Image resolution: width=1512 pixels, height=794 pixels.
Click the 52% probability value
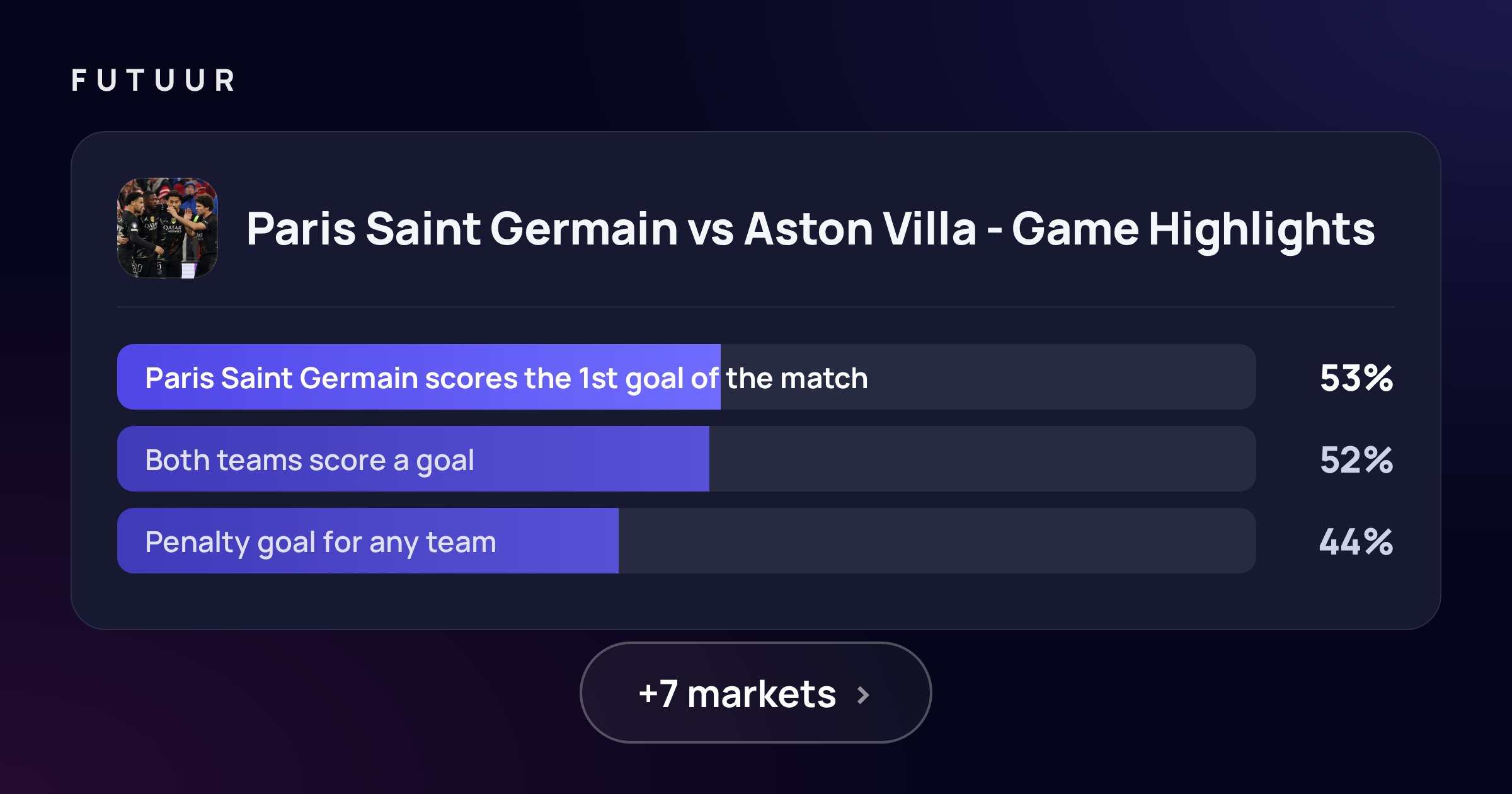(1356, 460)
